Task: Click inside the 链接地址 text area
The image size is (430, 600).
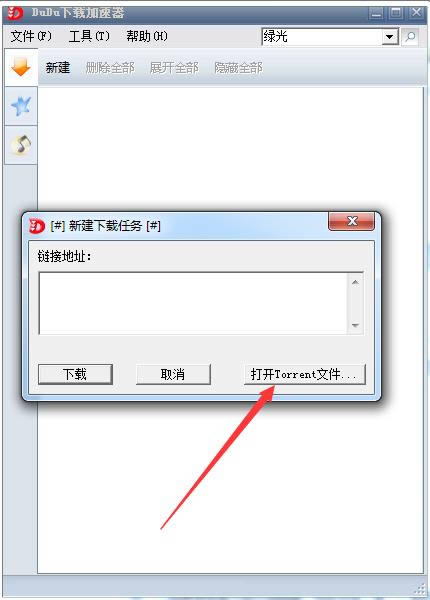Action: tap(193, 303)
